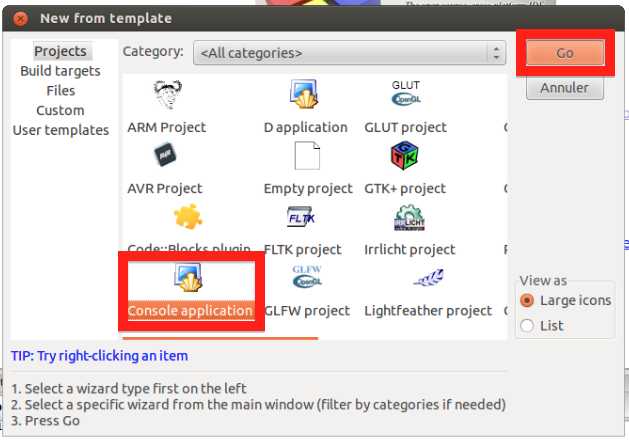The image size is (629, 443).
Task: Select the AVR Project chip icon
Action: point(165,155)
